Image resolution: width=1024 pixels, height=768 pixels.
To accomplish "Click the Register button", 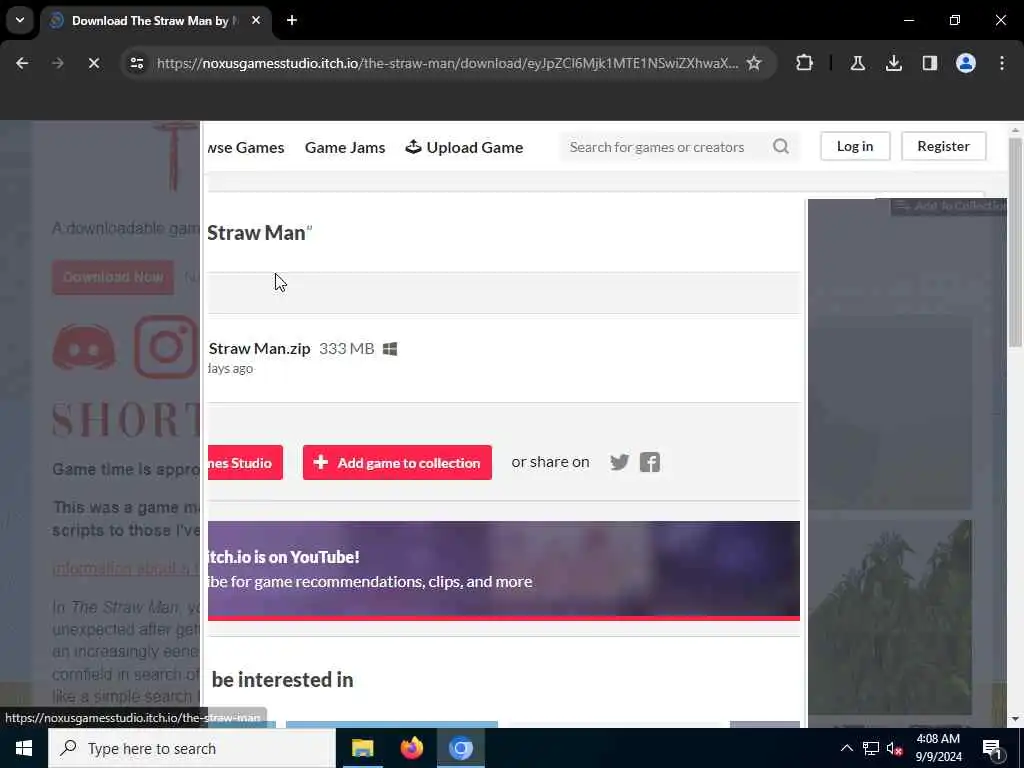I will coord(943,146).
